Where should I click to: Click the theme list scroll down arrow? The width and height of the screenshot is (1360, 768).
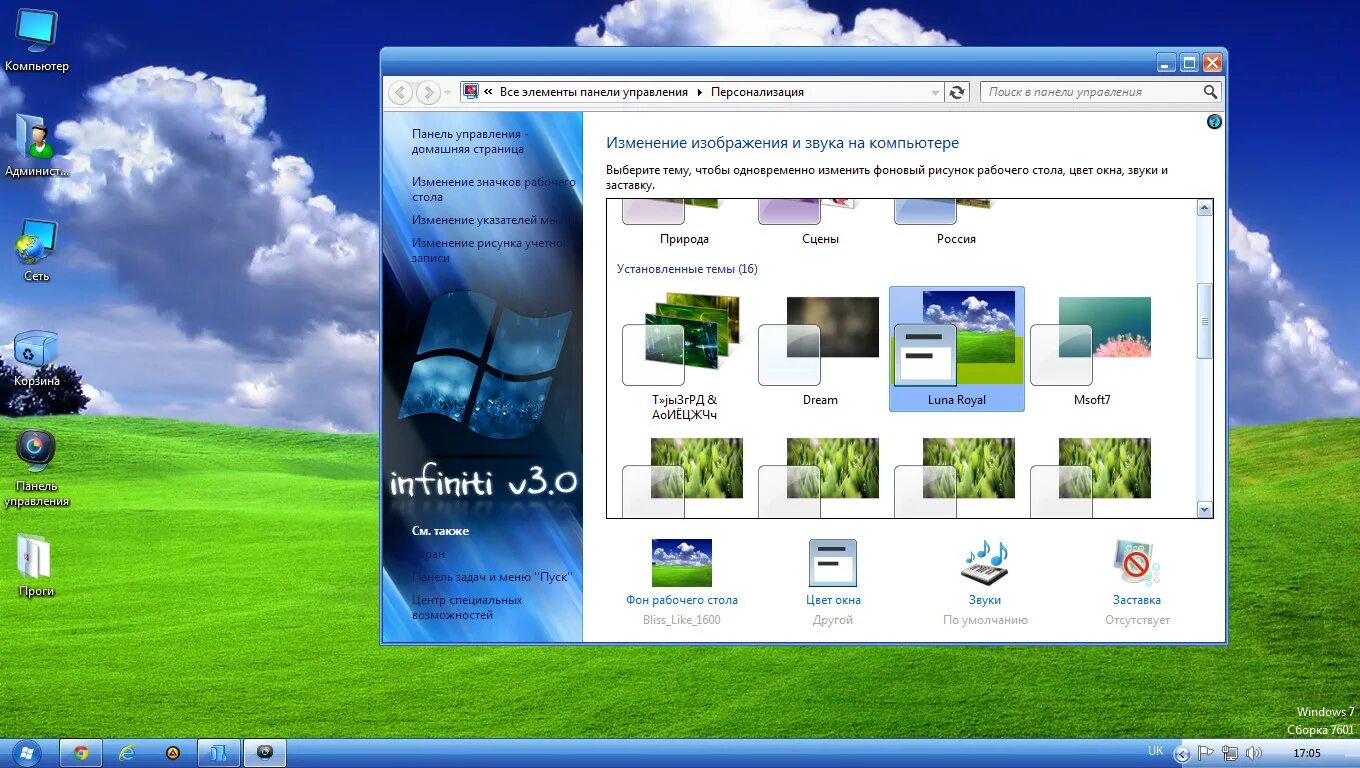(x=1204, y=510)
